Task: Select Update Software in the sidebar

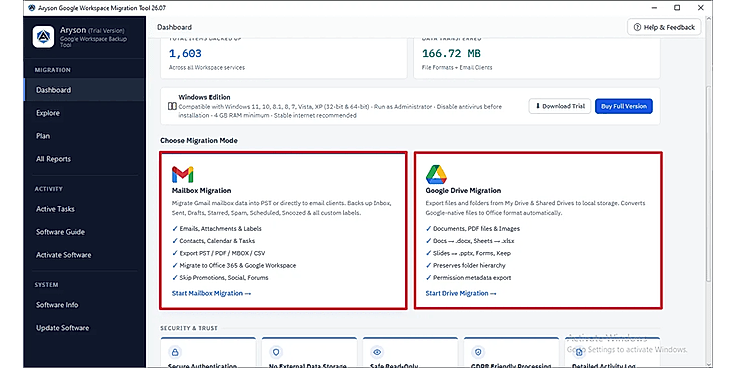Action: (x=84, y=328)
